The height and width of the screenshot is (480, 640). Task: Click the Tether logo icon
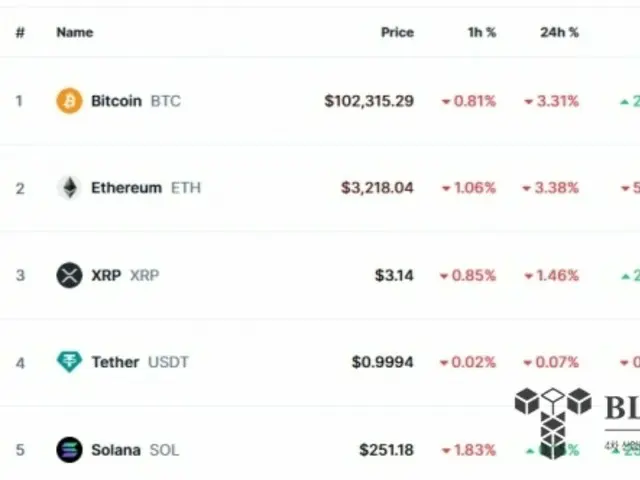coord(69,362)
